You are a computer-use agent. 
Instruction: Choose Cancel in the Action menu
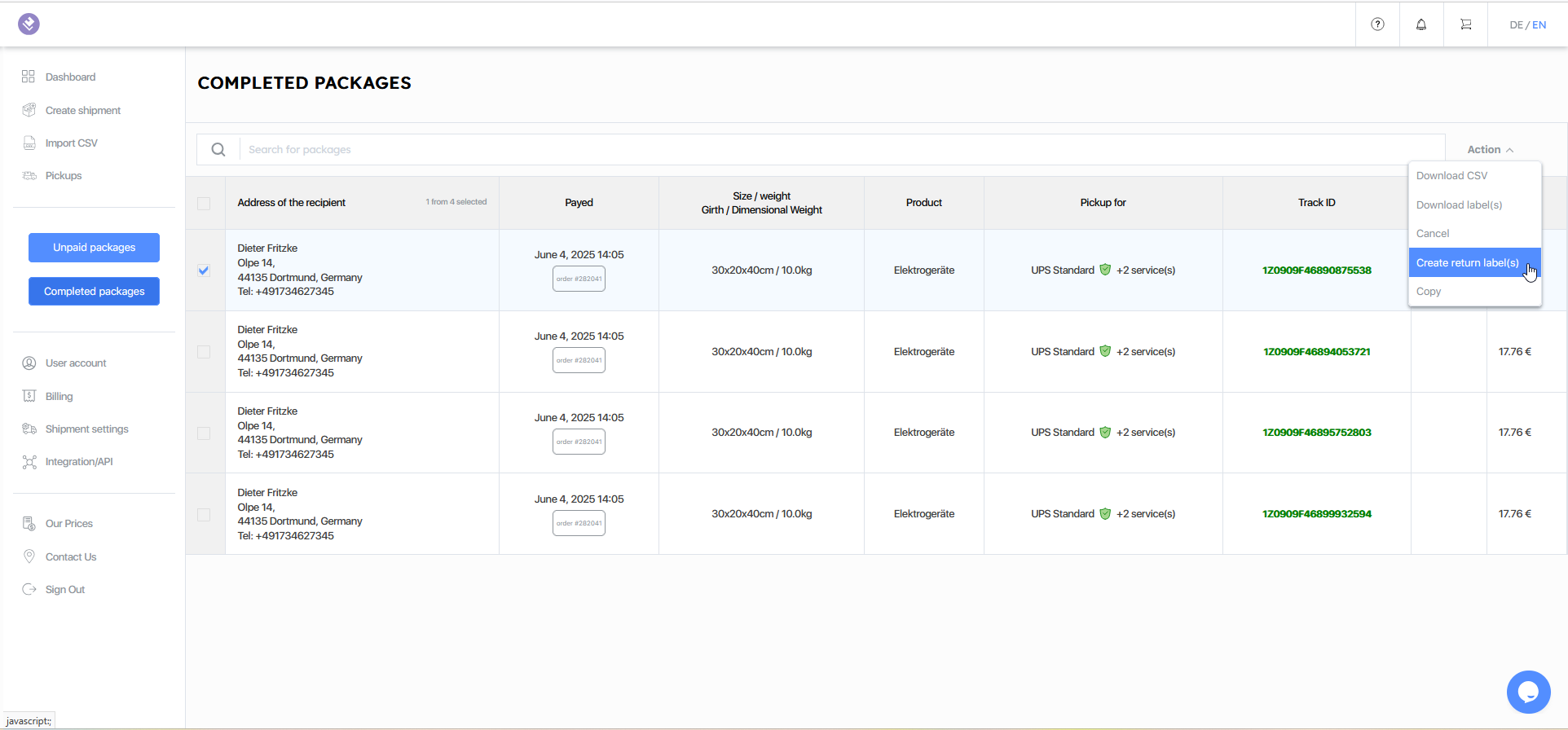1475,234
